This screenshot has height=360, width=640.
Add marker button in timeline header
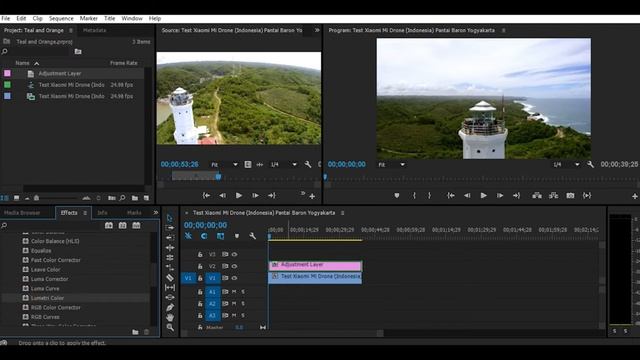click(236, 236)
